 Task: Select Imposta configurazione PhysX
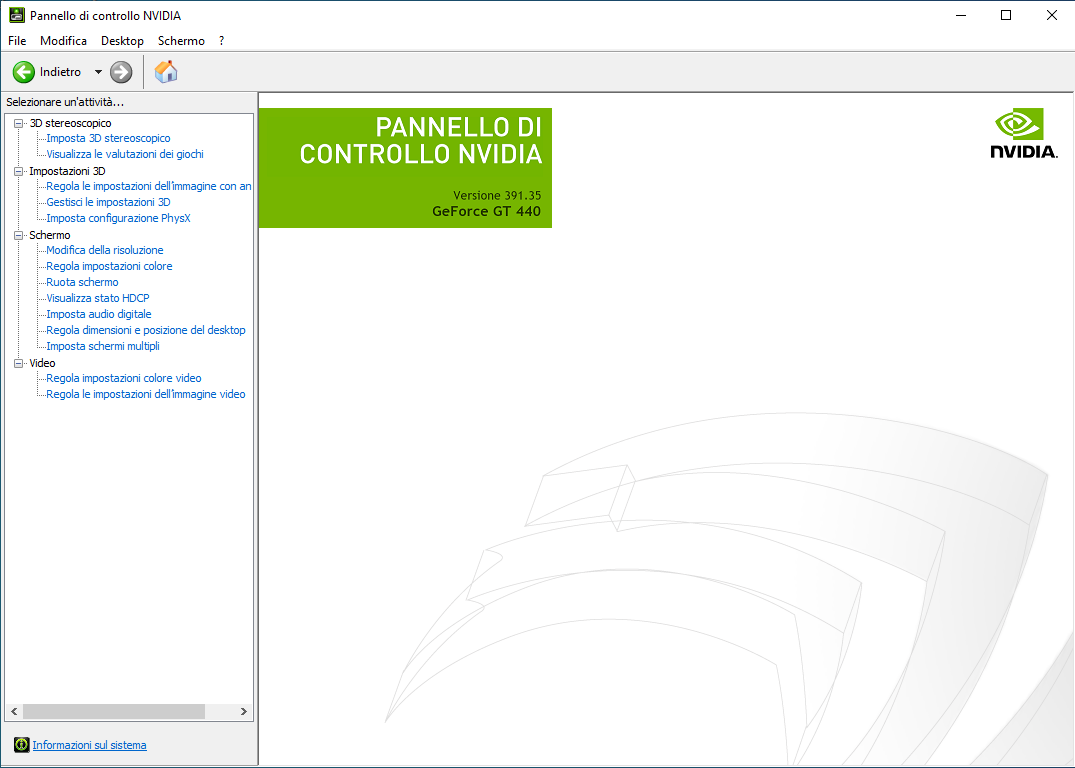coord(118,218)
